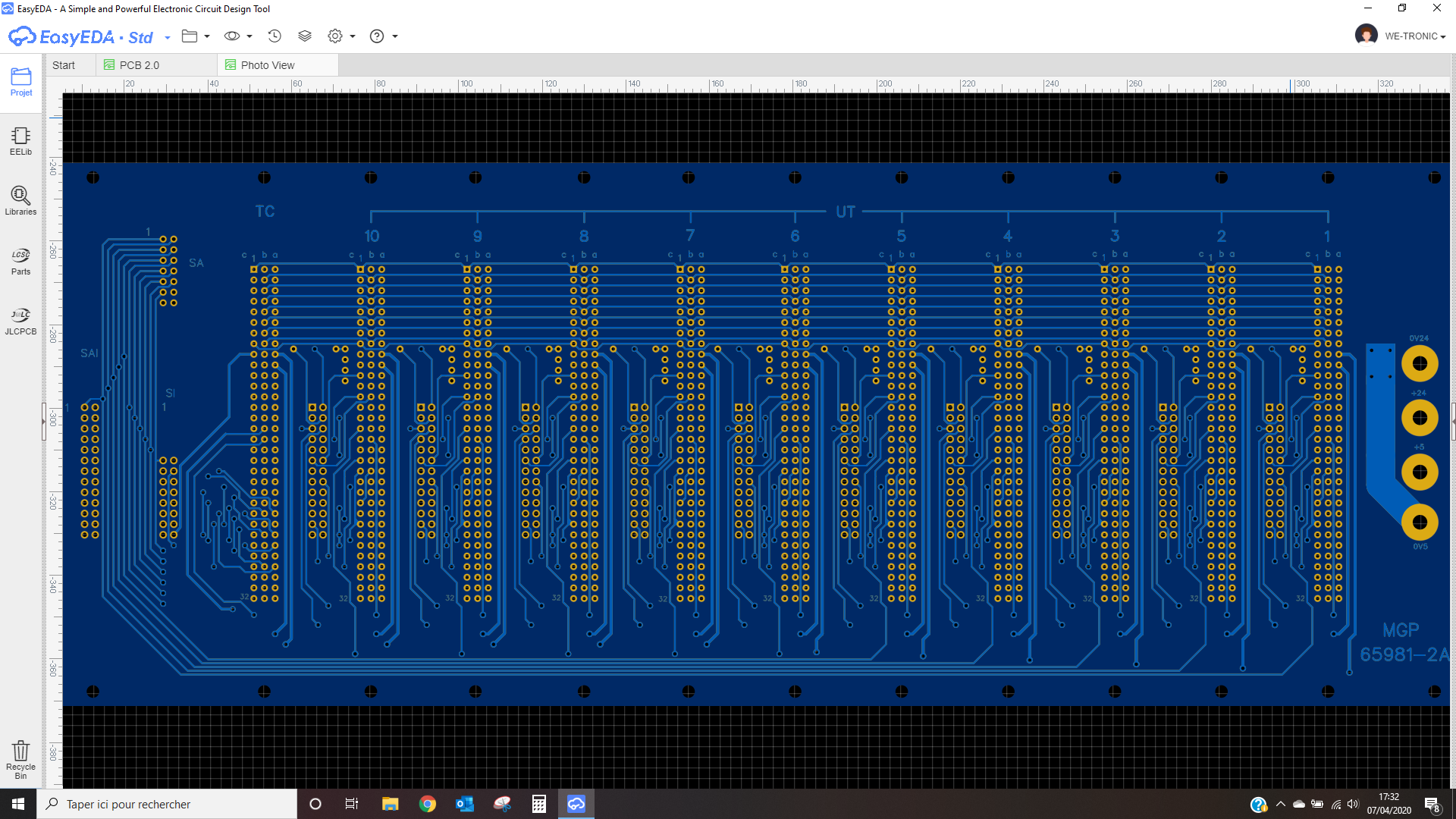Open the Recycle Bin in sidebar
Screen dimensions: 1456x819
pos(21,760)
